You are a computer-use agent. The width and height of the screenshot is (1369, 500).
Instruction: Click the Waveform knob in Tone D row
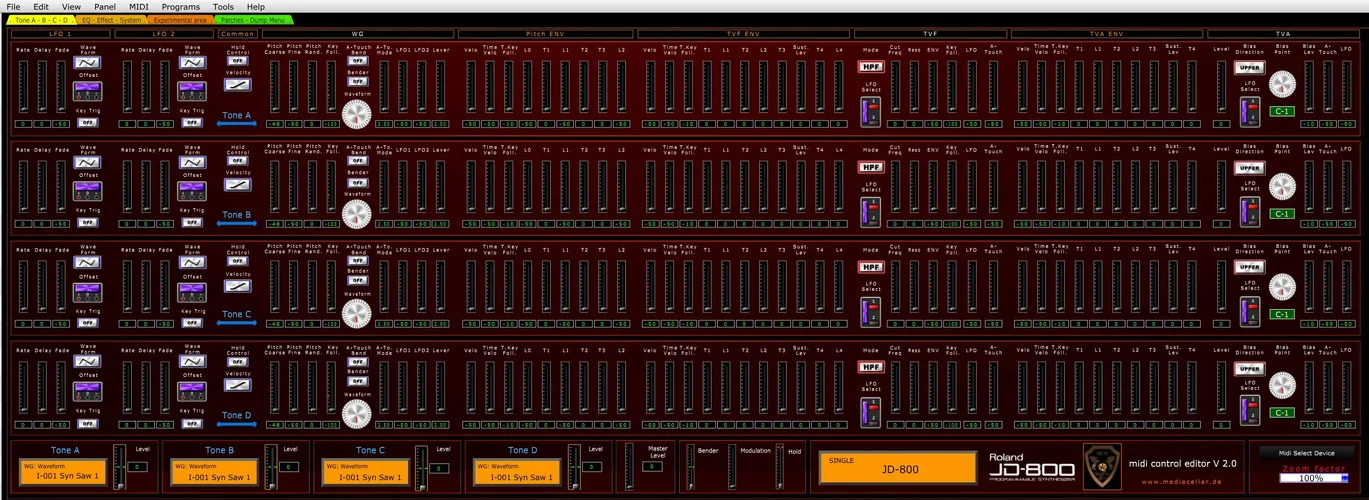pos(356,413)
